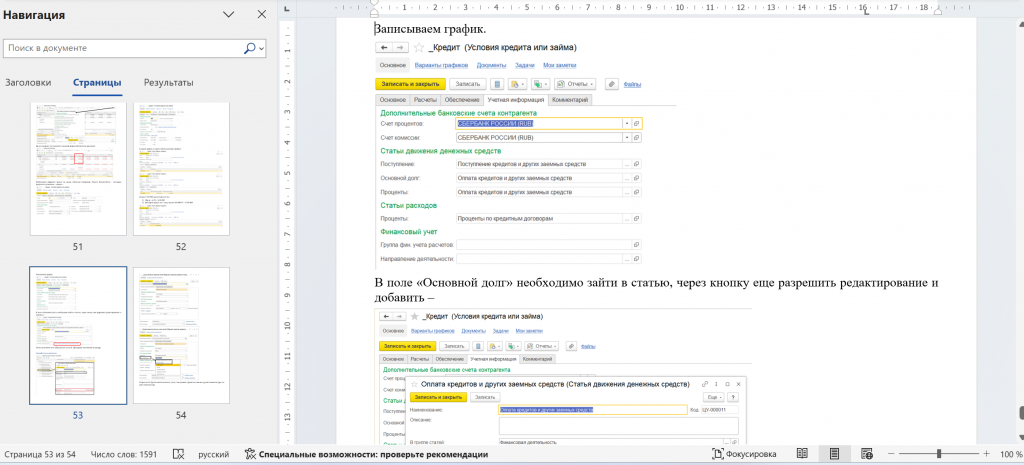Click accessibility recommendations in status bar
1024x465 pixels.
tap(366, 454)
